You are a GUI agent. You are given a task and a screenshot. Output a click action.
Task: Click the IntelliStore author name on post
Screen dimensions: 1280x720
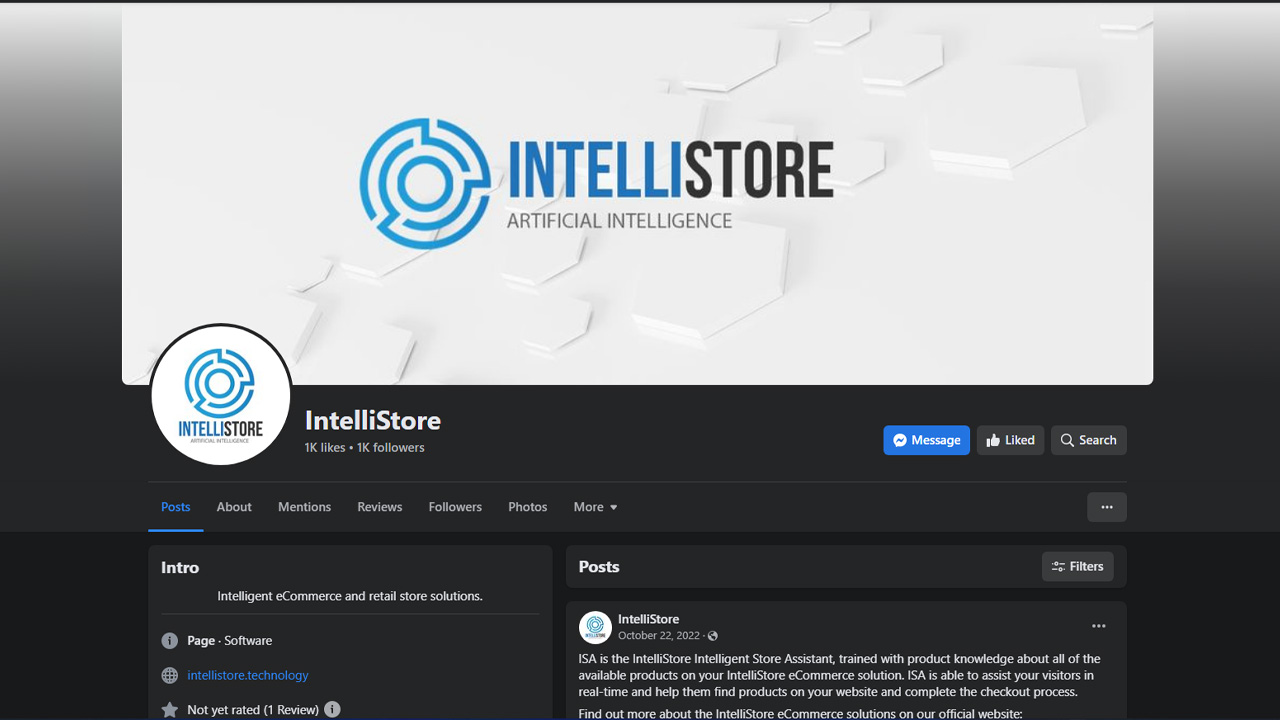pyautogui.click(x=648, y=619)
